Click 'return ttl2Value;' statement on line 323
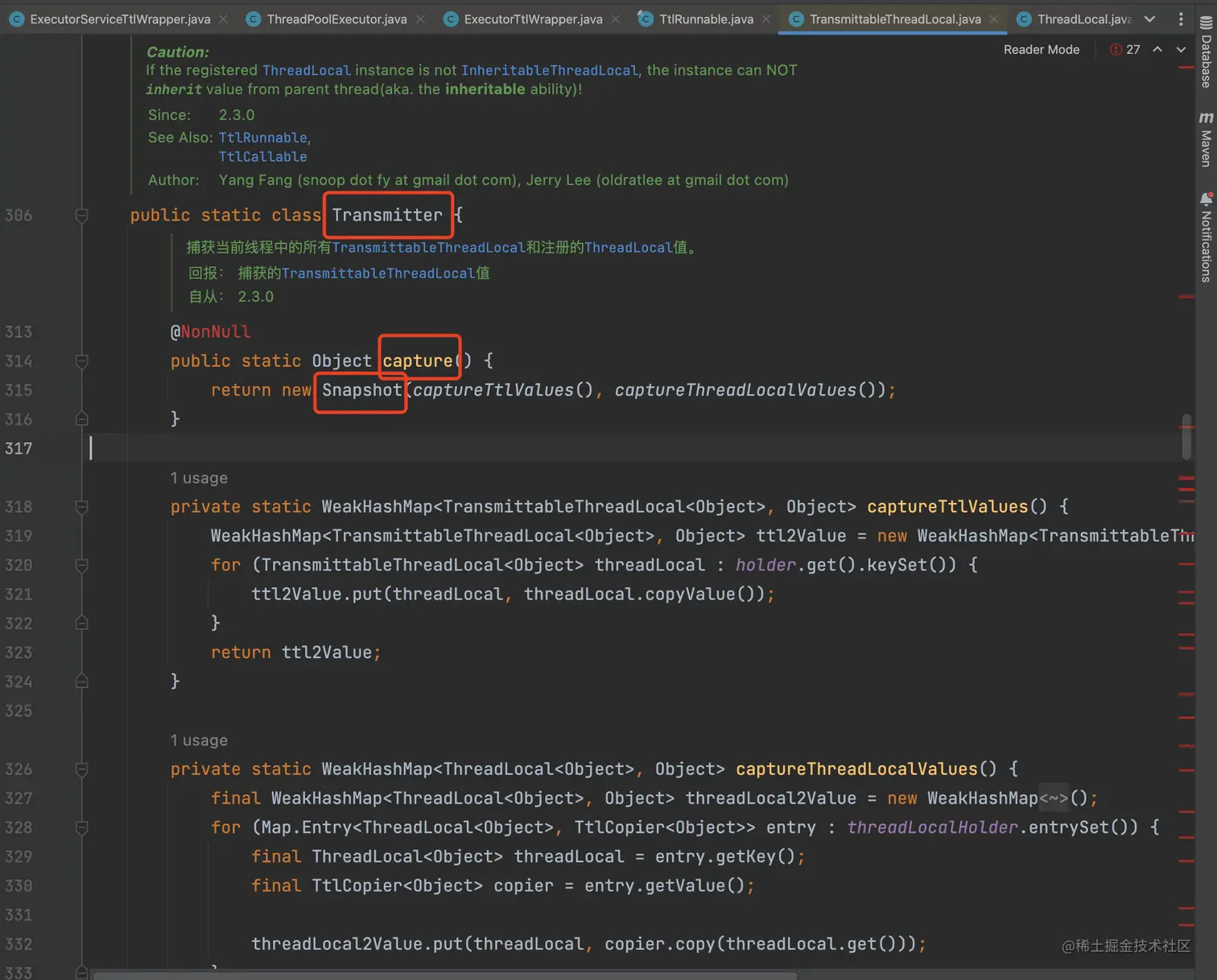The image size is (1217, 980). [295, 653]
